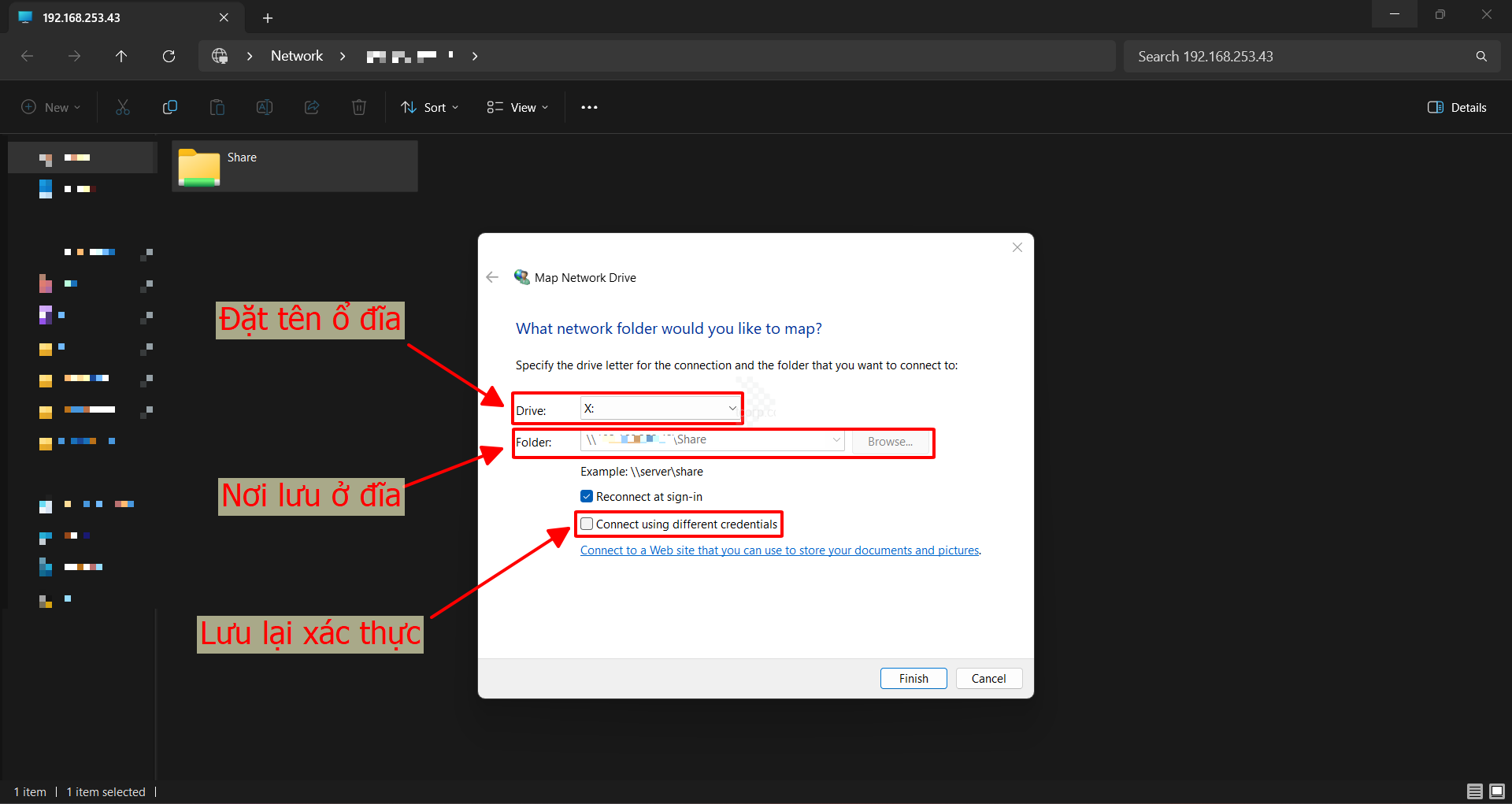
Task: Click the Refresh icon in navigation bar
Action: tap(169, 56)
